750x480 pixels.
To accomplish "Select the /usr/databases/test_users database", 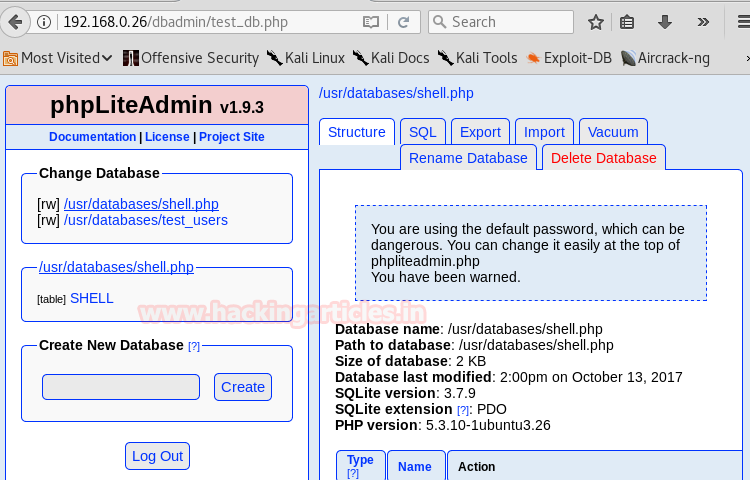I will point(145,220).
